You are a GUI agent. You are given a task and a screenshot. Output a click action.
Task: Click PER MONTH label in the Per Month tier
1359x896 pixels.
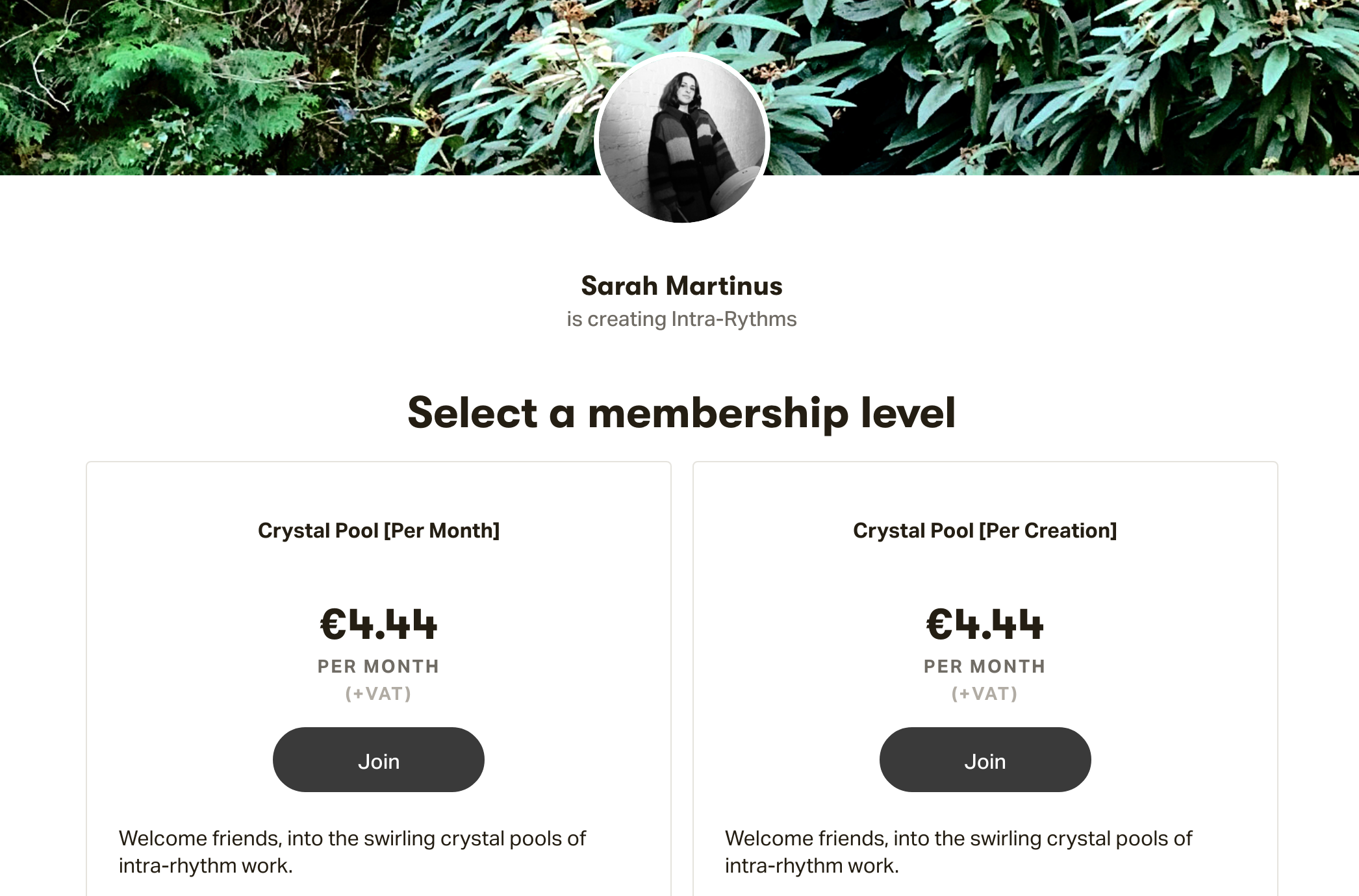click(x=378, y=667)
